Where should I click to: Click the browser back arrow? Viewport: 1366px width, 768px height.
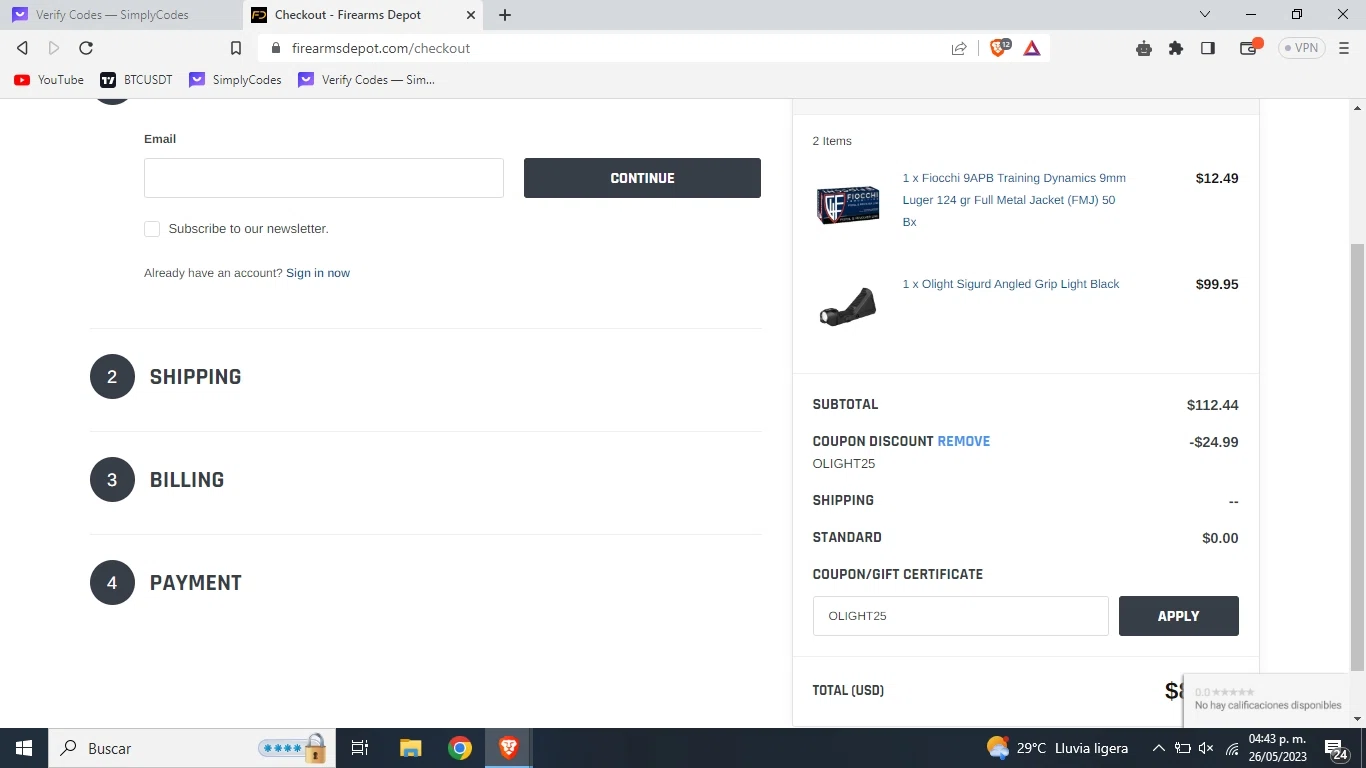pyautogui.click(x=22, y=48)
